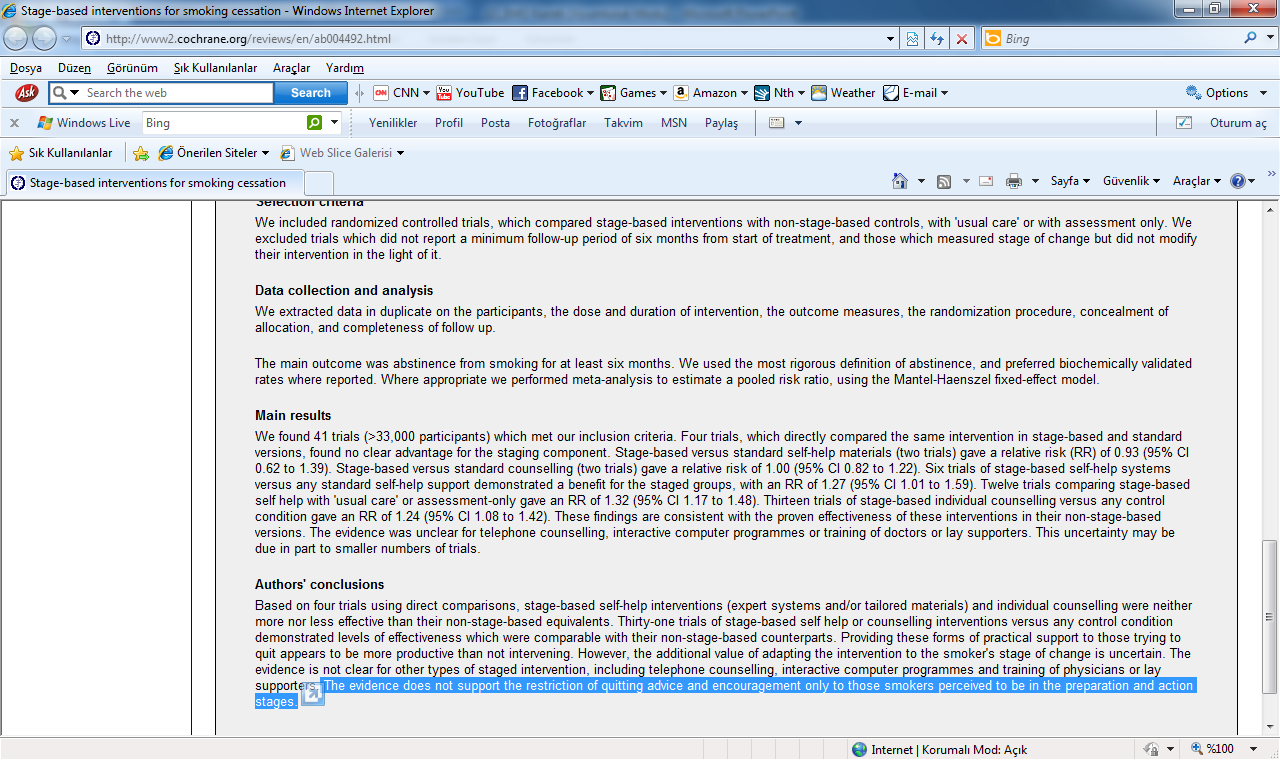The height and width of the screenshot is (760, 1280).
Task: Click the URL address bar
Action: point(492,38)
